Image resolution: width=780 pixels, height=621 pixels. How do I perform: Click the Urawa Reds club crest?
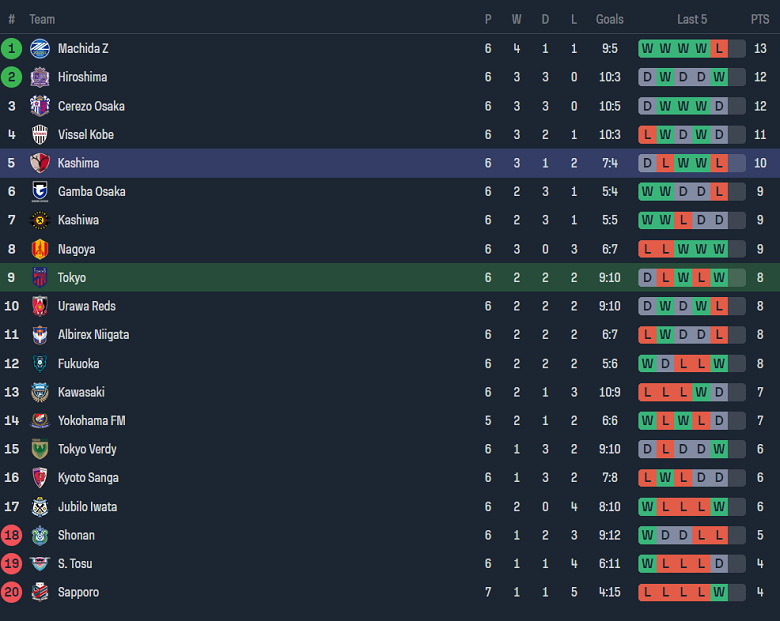coord(40,306)
